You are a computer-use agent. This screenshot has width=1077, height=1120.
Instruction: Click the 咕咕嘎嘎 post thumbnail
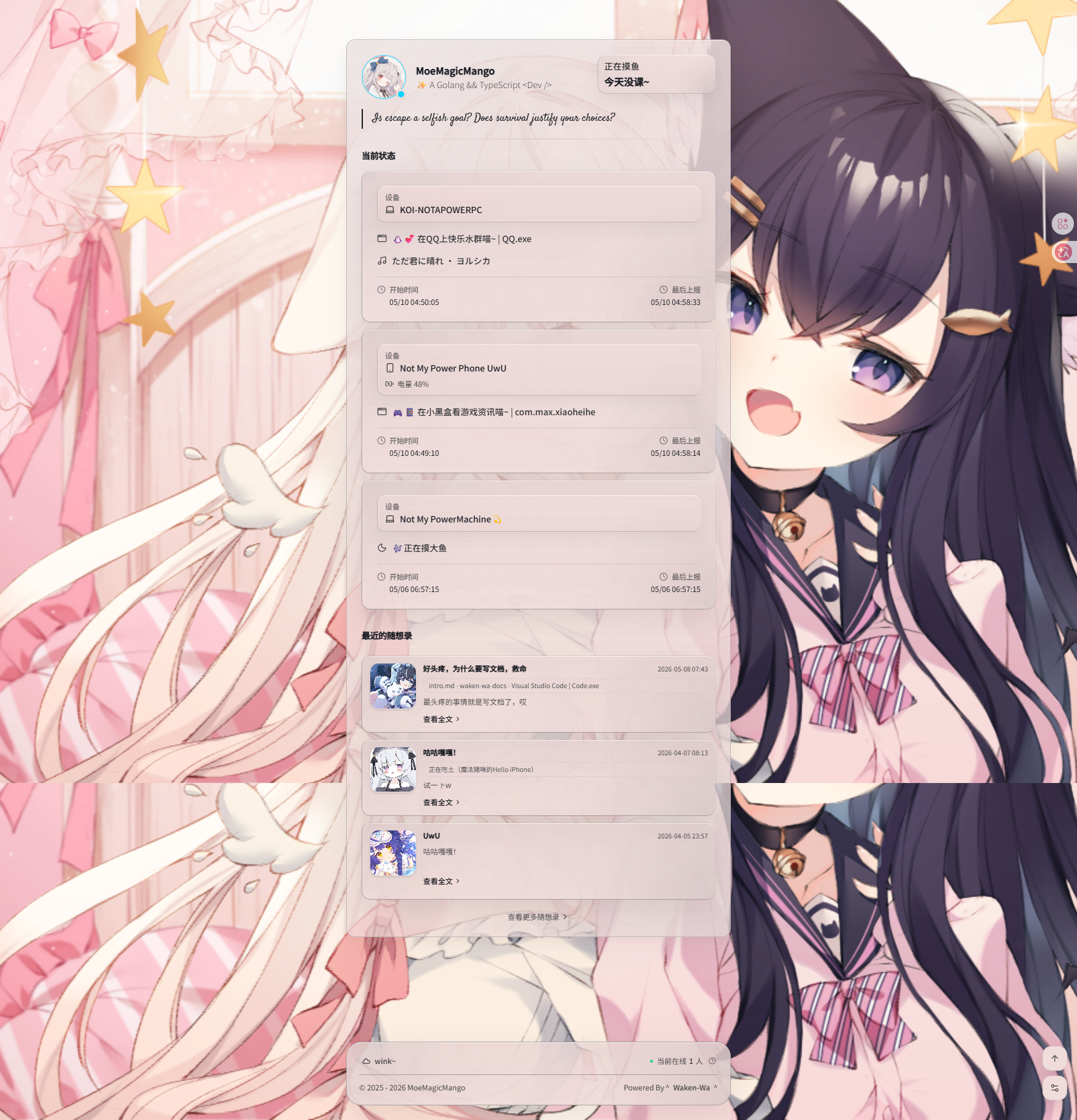tap(393, 769)
